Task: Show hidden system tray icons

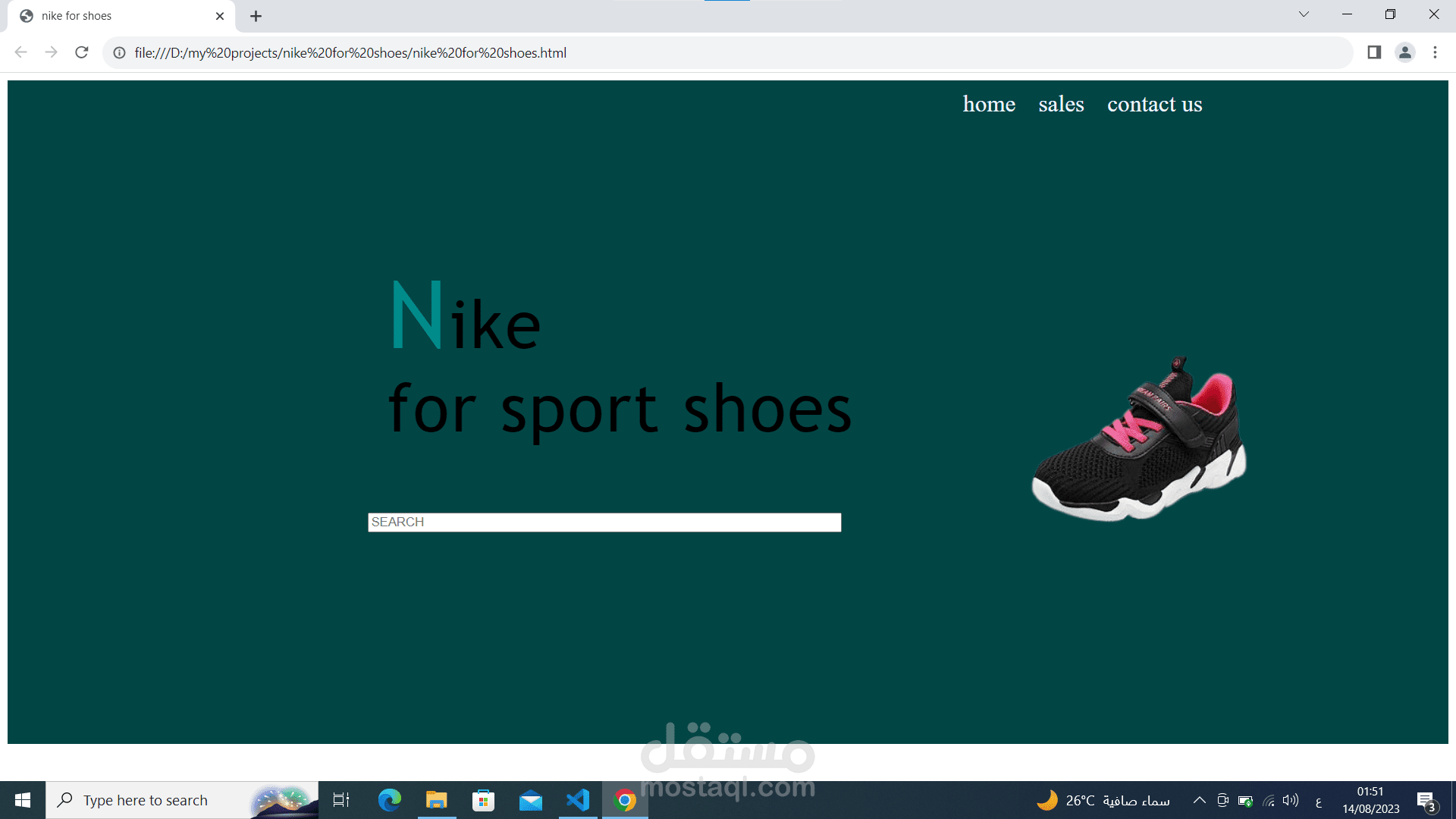Action: [x=1199, y=800]
